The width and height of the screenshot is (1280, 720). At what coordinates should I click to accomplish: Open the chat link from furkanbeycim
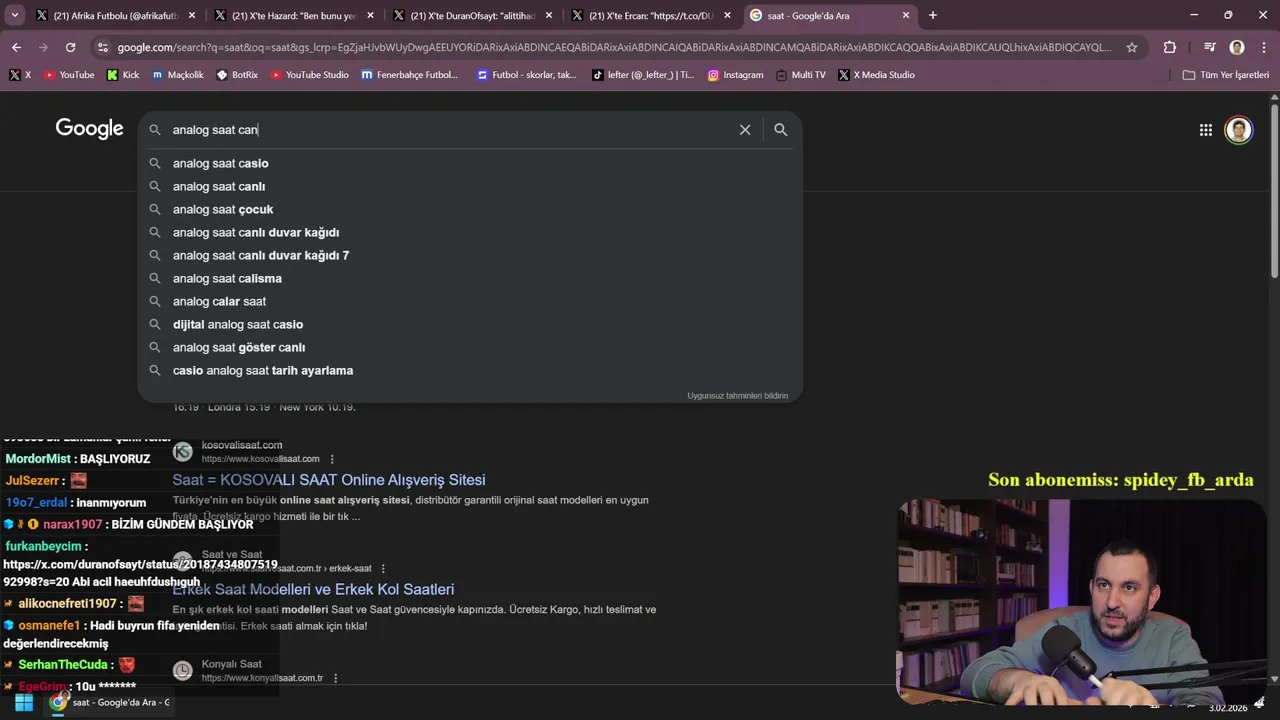click(x=140, y=573)
